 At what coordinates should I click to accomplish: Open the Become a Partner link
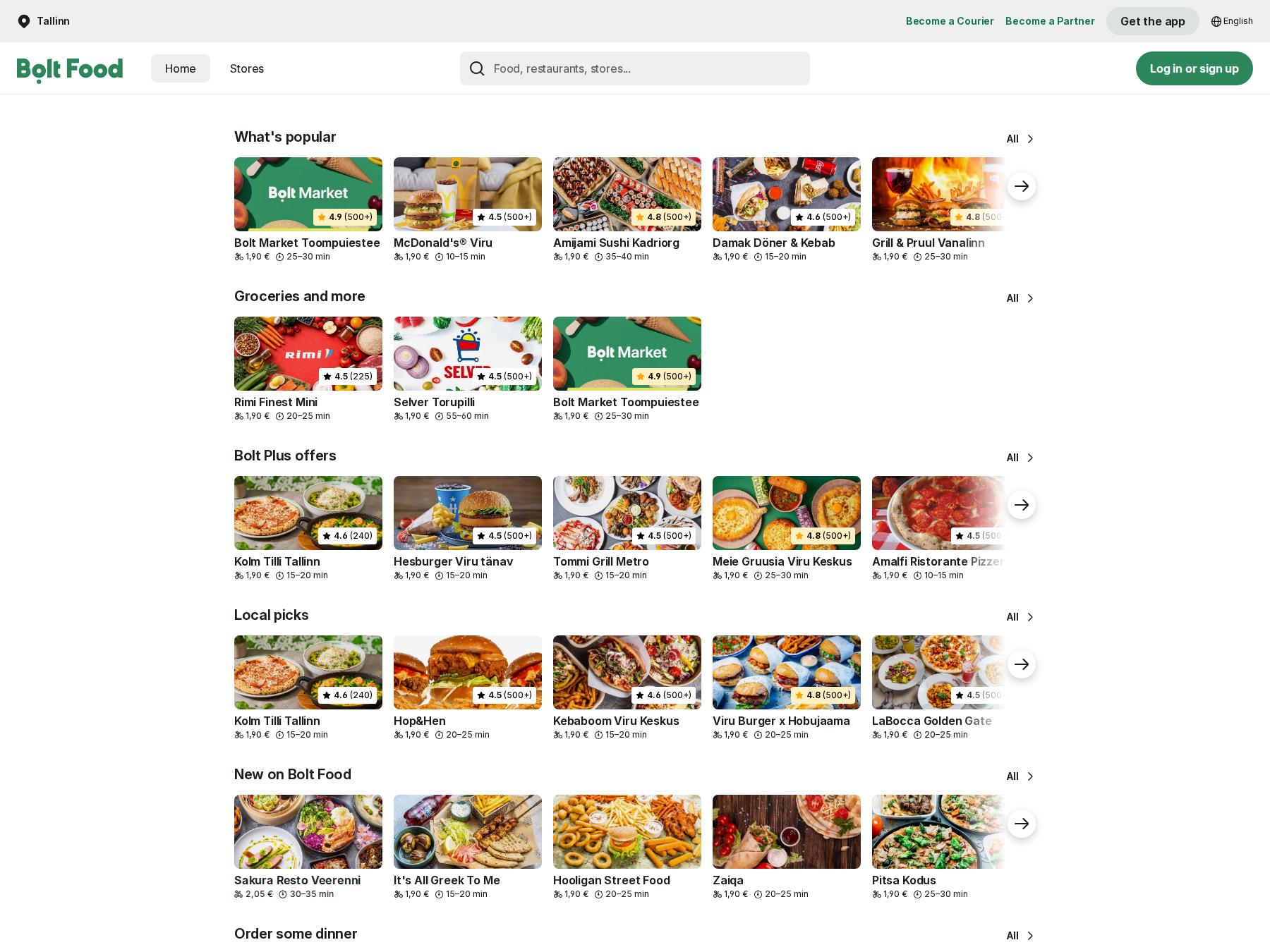point(1050,21)
